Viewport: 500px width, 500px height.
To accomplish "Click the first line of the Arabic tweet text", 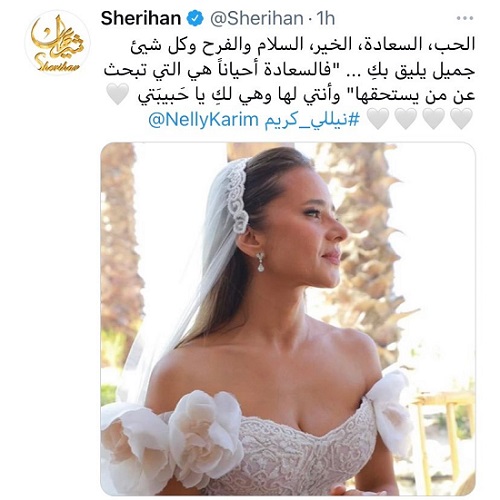I will (x=303, y=45).
